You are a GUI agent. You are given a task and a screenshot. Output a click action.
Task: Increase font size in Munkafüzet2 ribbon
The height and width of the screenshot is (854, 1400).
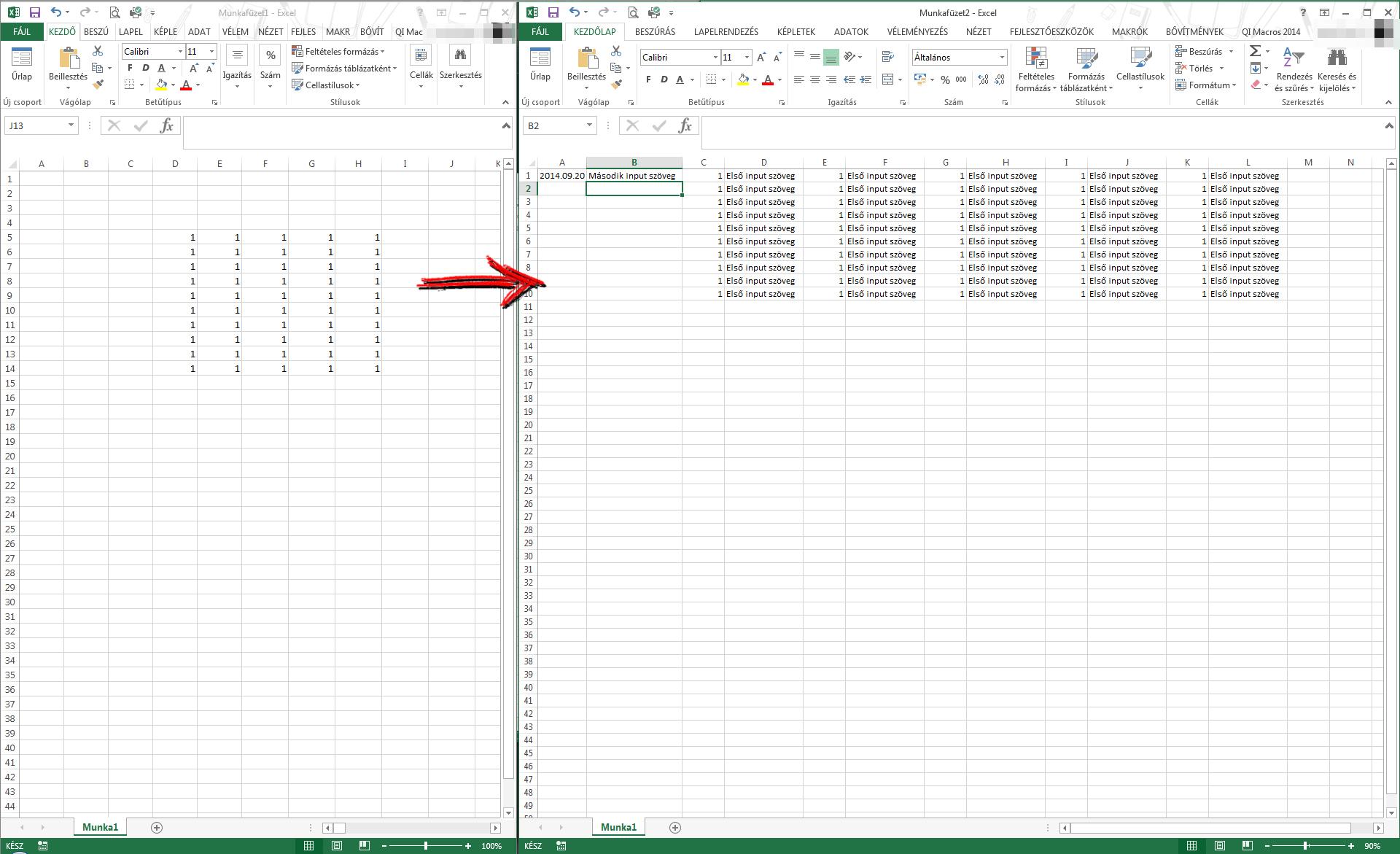point(761,57)
